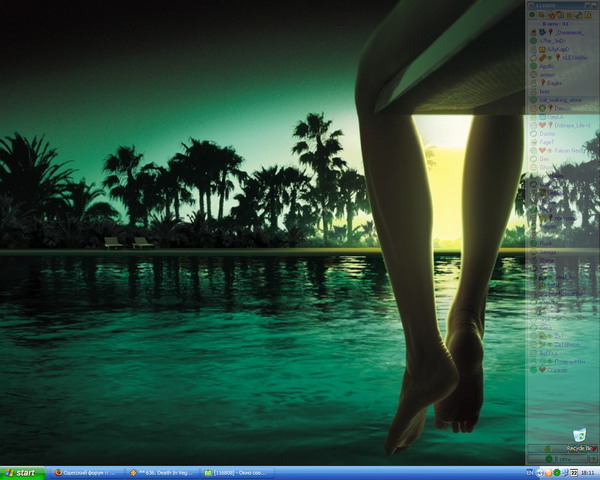Click the red-circled messenger toolbar icon

click(551, 15)
